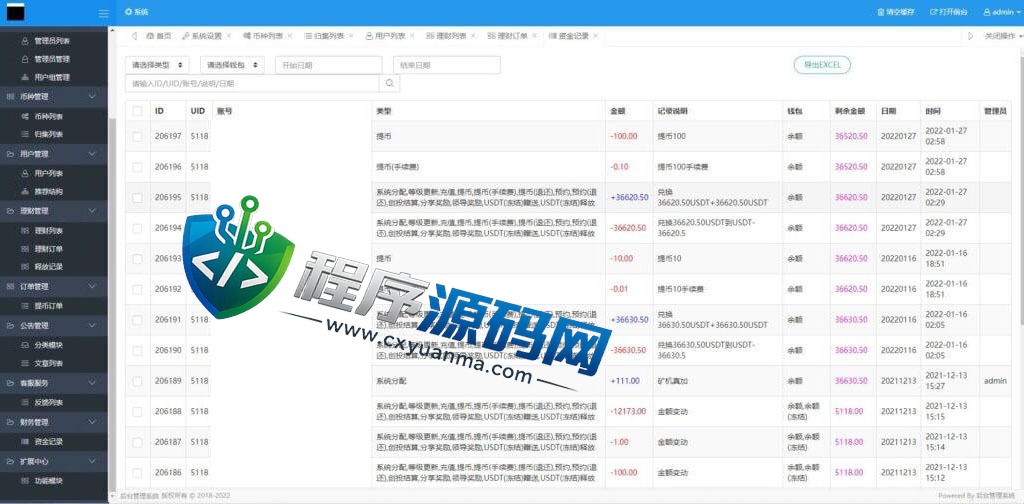The image size is (1024, 504).
Task: Open 管理员列表 in the sidebar
Action: click(54, 40)
